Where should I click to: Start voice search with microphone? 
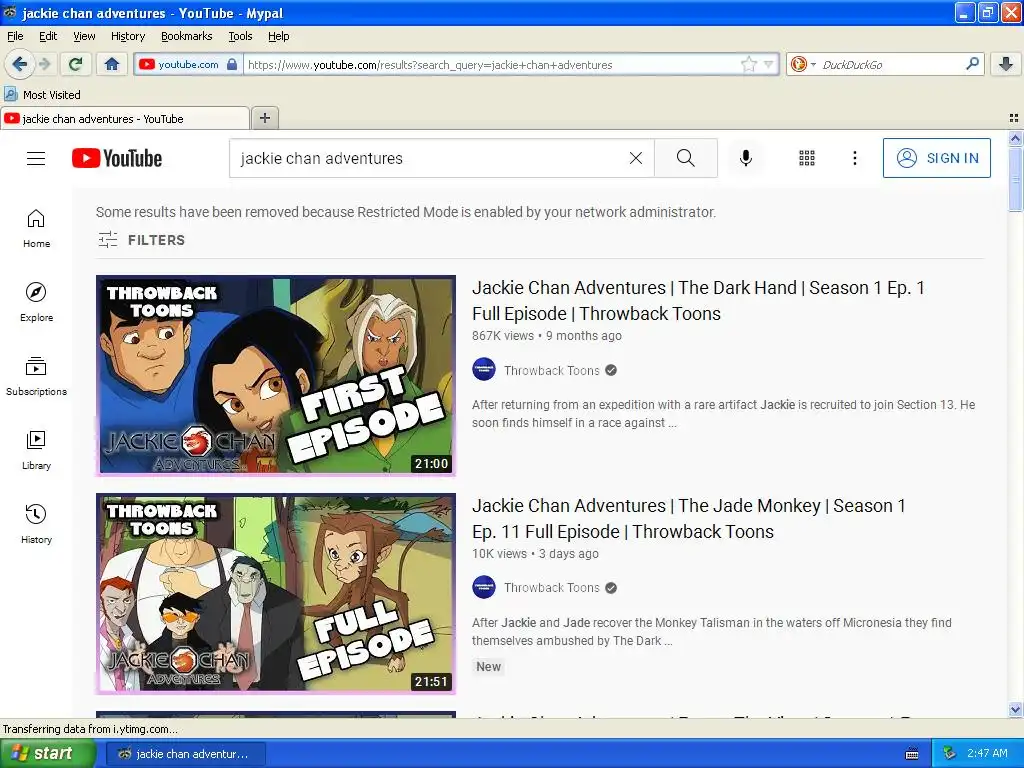[x=746, y=158]
